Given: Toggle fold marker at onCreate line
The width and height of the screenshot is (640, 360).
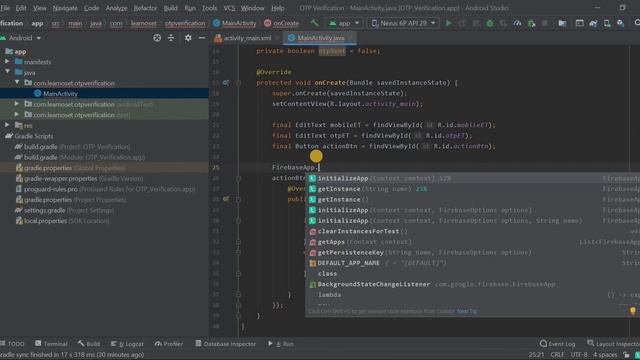Looking at the screenshot, I should coord(238,83).
